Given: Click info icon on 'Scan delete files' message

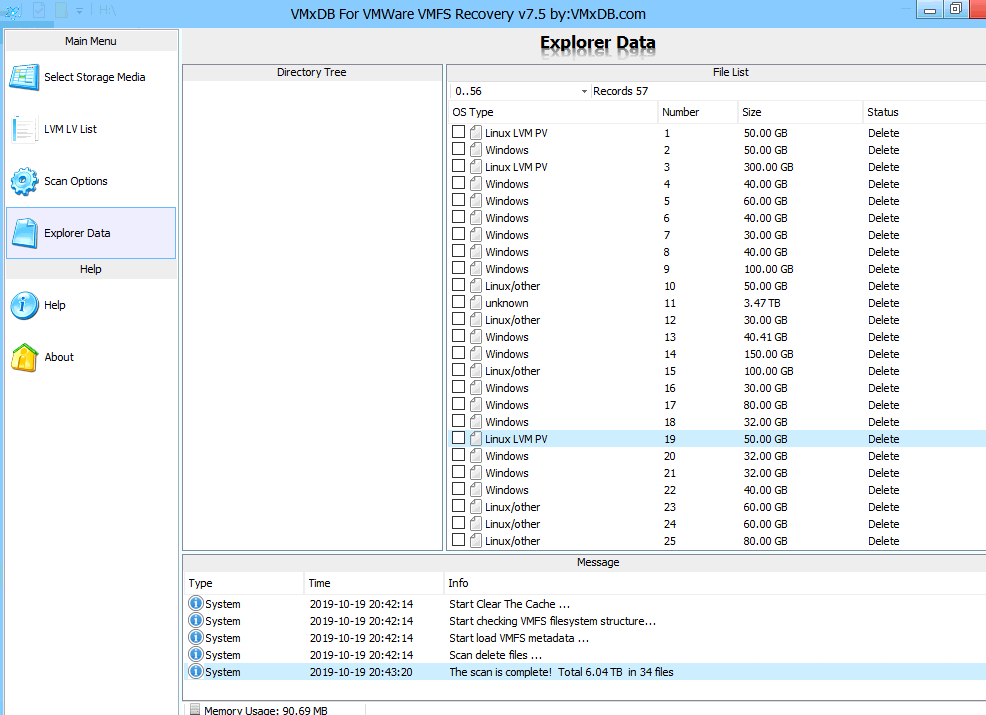Looking at the screenshot, I should (x=196, y=655).
